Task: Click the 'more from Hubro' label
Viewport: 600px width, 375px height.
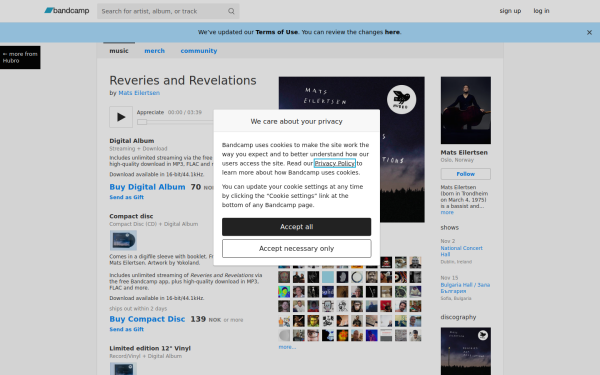Action: [20, 57]
